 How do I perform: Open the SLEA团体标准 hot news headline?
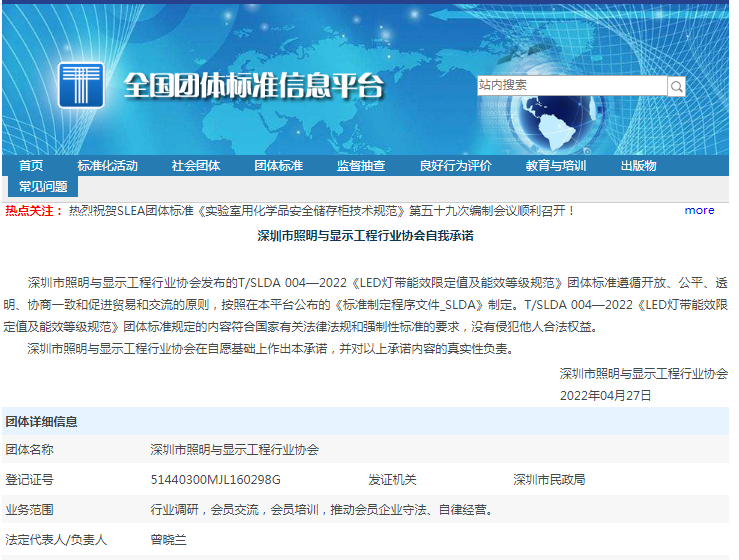point(321,211)
